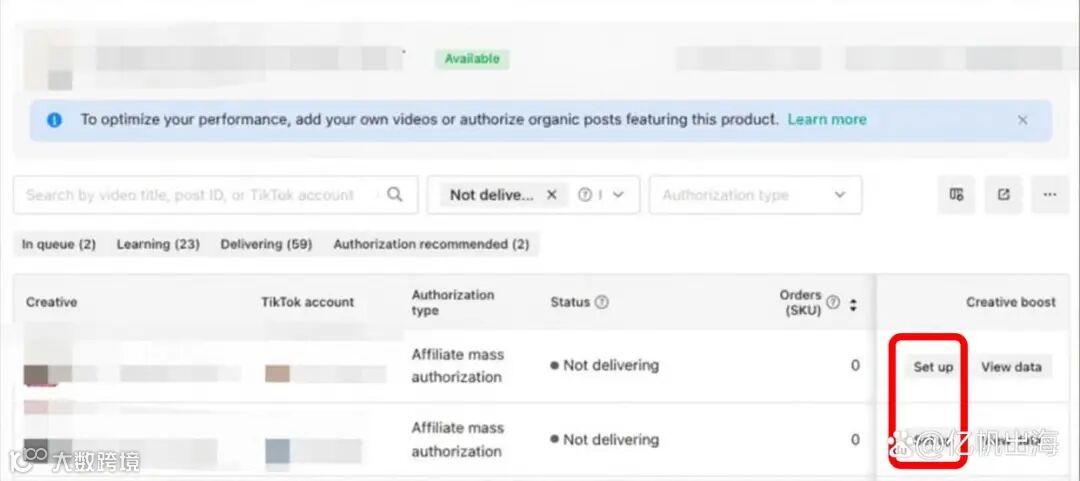Open the column settings icon

pyautogui.click(x=956, y=195)
